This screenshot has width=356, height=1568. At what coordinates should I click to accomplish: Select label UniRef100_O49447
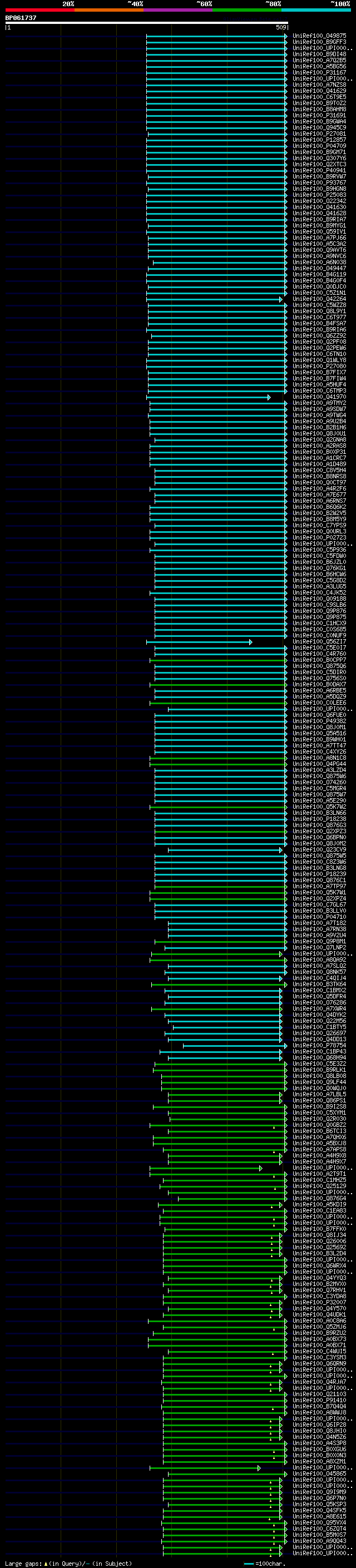coord(319,269)
